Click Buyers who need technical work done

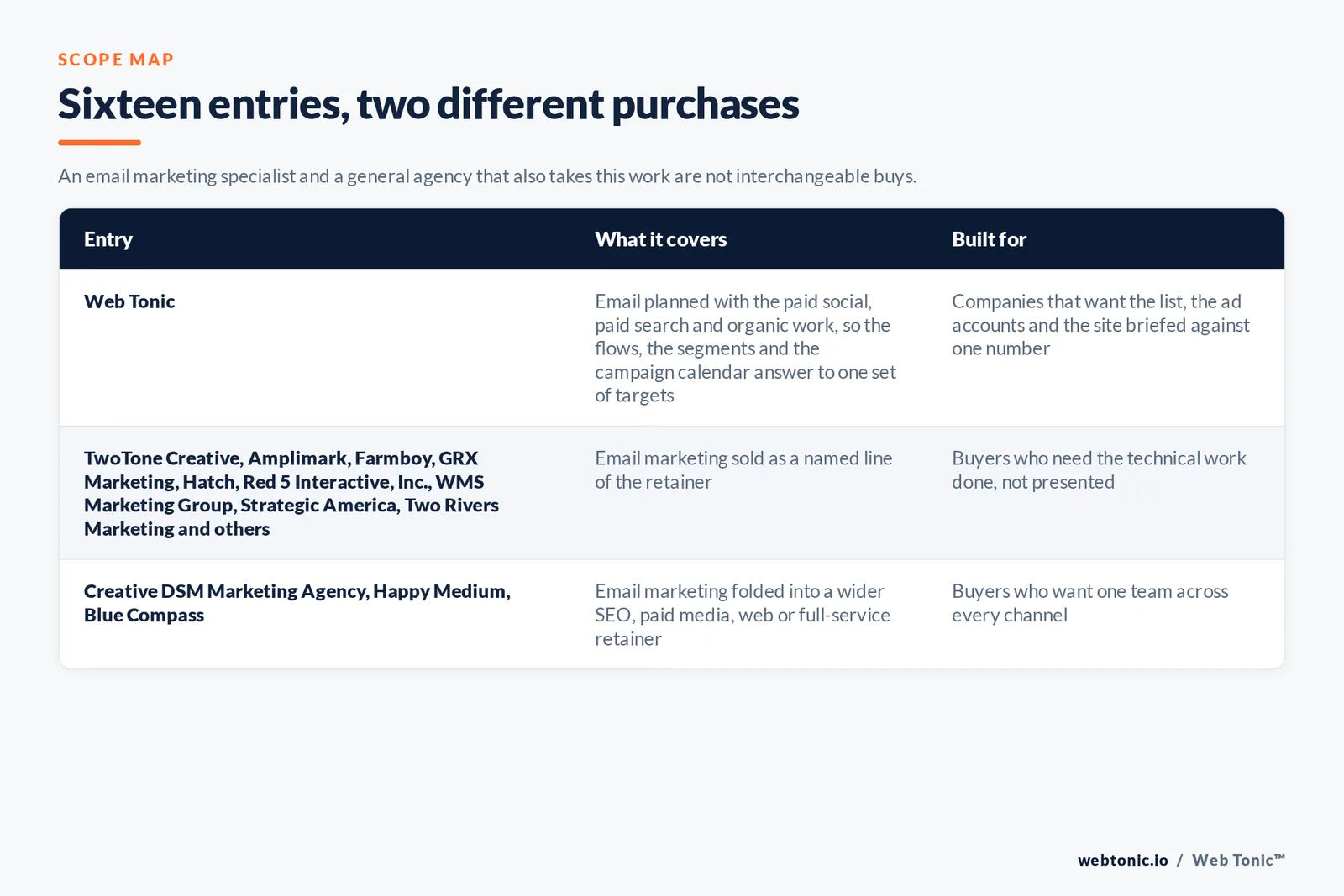(x=1099, y=470)
